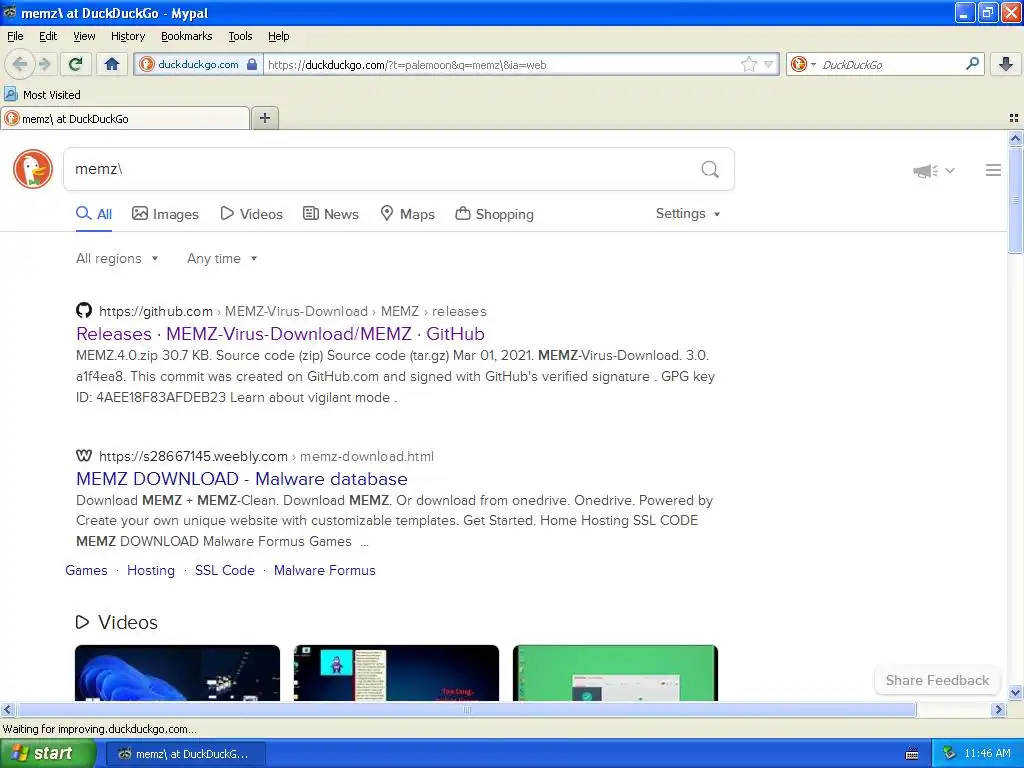1024x768 pixels.
Task: Submit search with the magnifier in the search box
Action: (x=710, y=169)
